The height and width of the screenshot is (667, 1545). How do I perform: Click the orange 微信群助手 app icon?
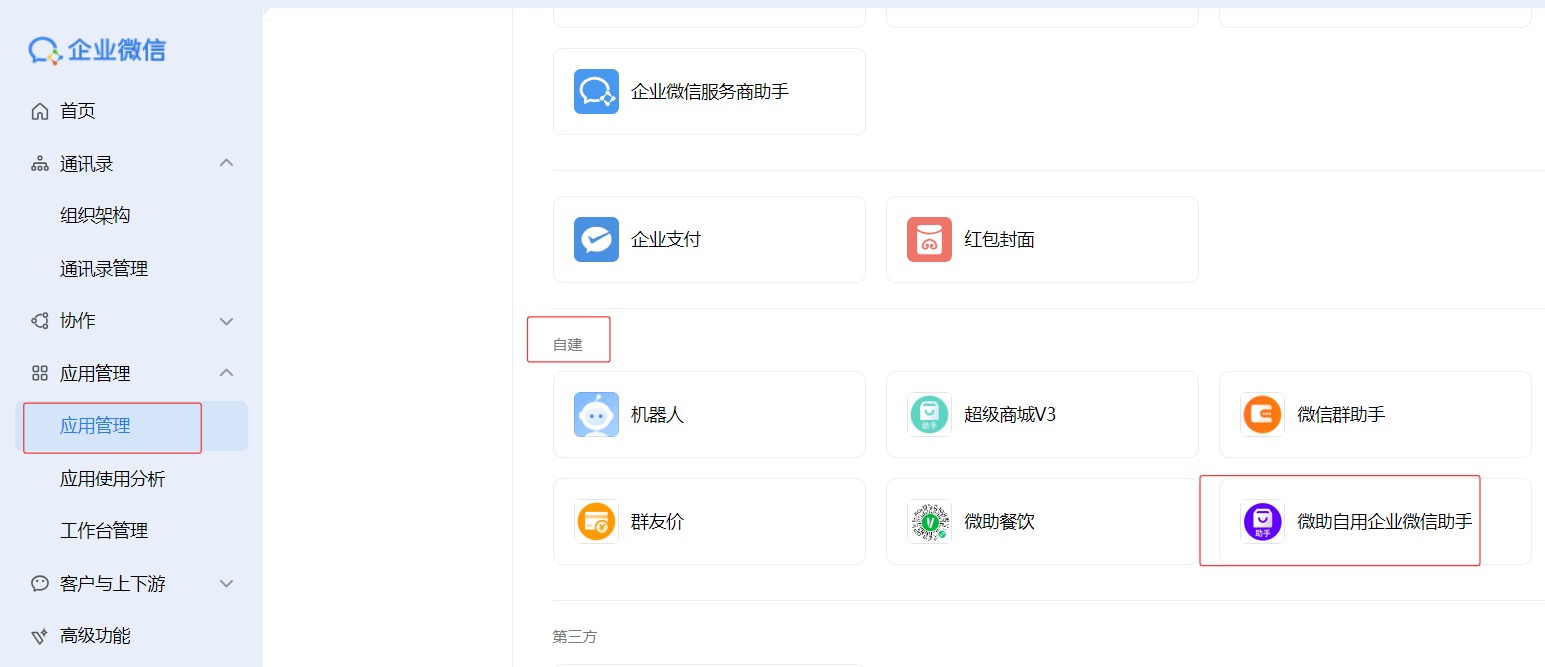(x=1262, y=414)
